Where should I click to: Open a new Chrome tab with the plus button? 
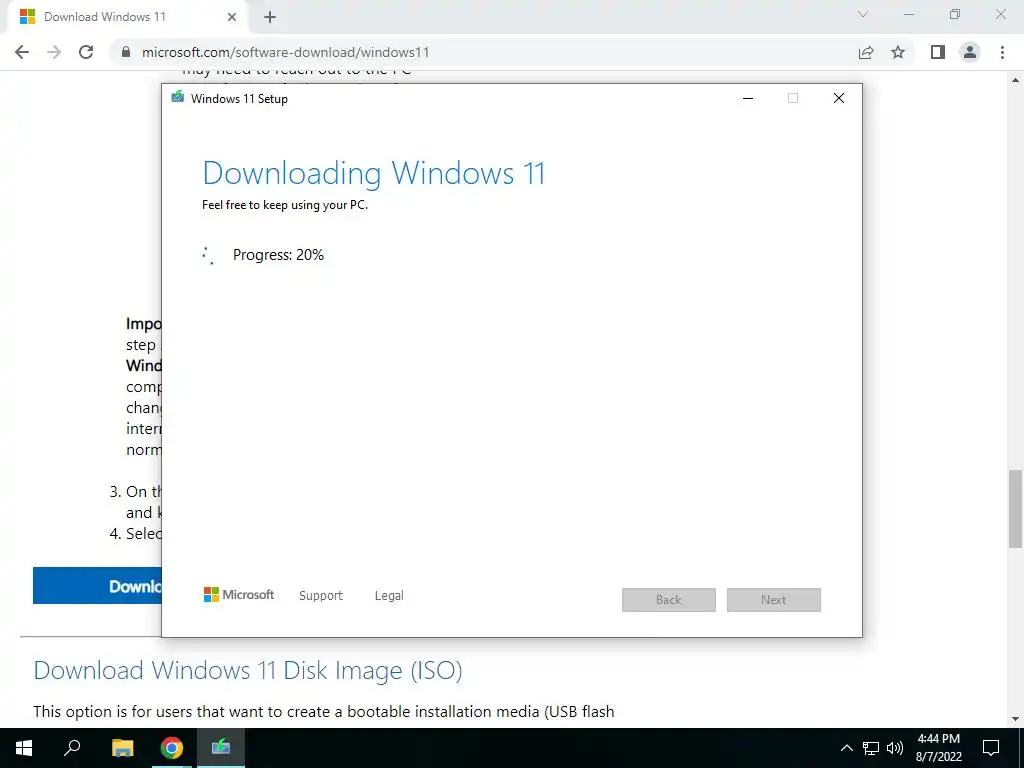[x=270, y=17]
